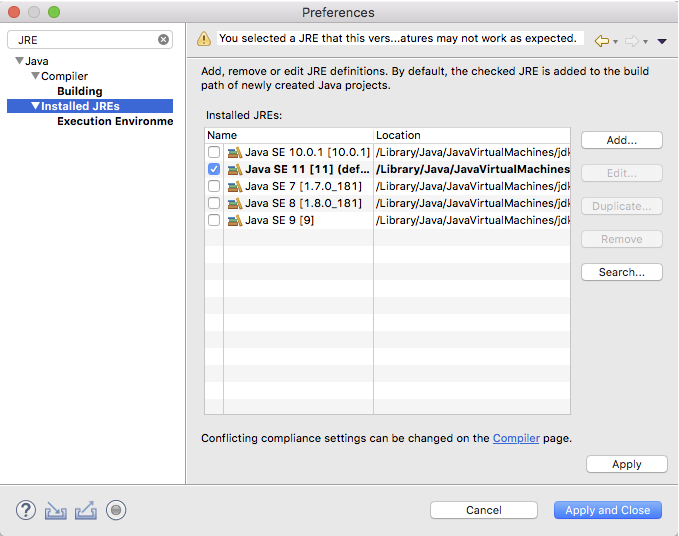679x536 pixels.
Task: Sort by the Location column header
Action: click(x=472, y=135)
